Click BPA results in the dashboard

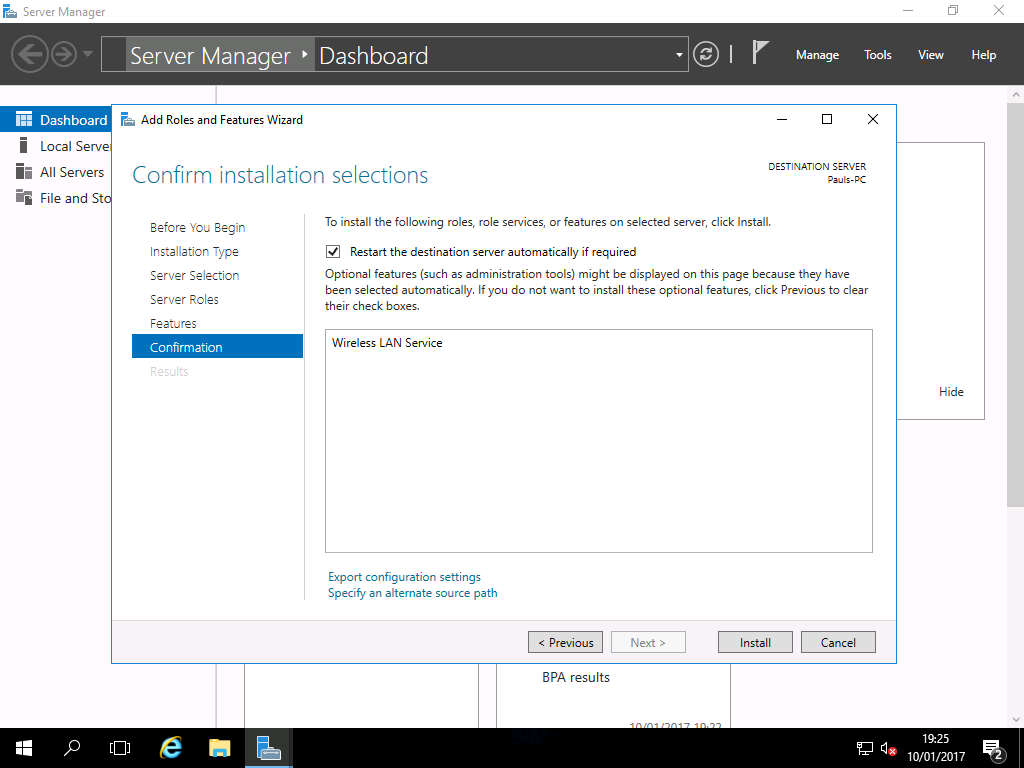coord(576,677)
